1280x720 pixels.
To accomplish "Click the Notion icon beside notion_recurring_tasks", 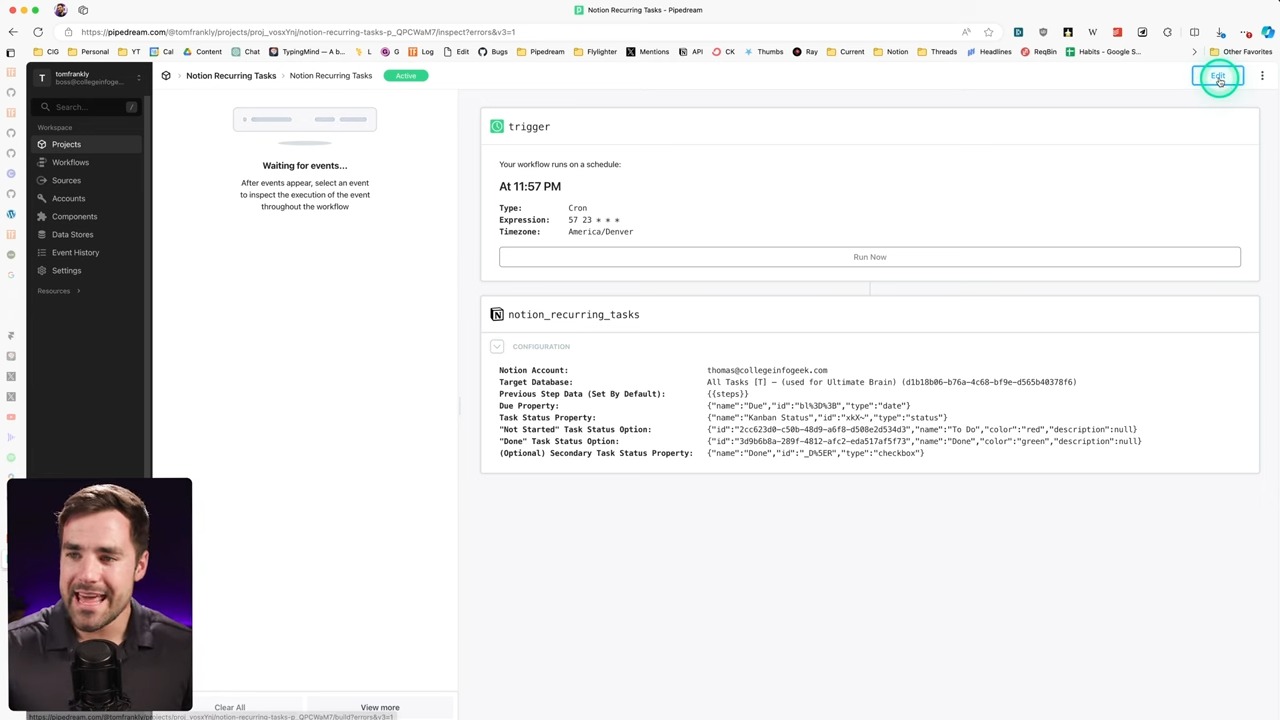I will (x=497, y=314).
